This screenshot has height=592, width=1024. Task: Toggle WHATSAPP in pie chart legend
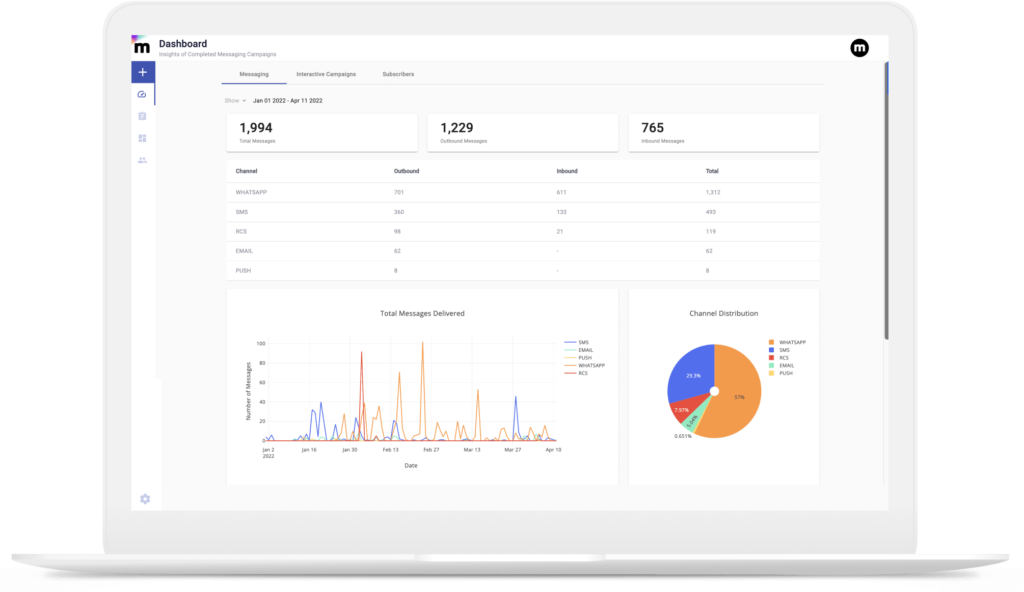(x=787, y=342)
